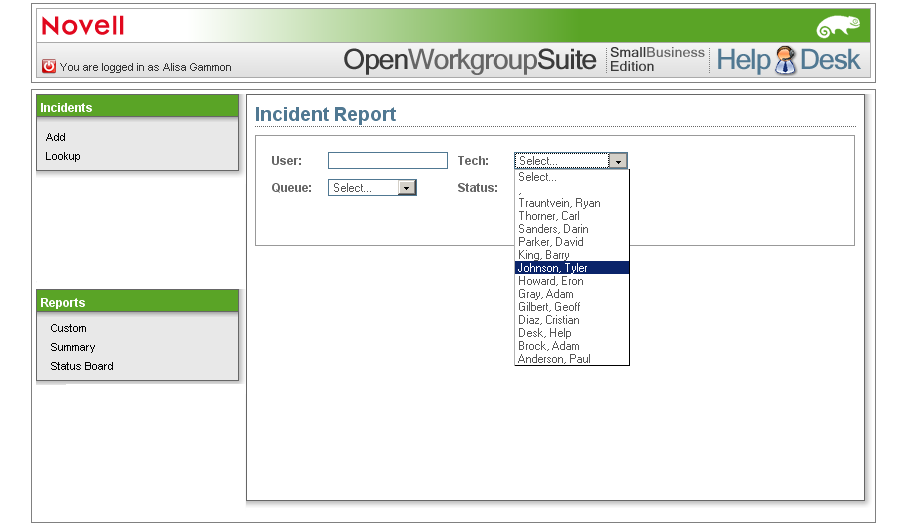Select Gray, Adam from Tech list
This screenshot has height=529, width=910.
[572, 294]
